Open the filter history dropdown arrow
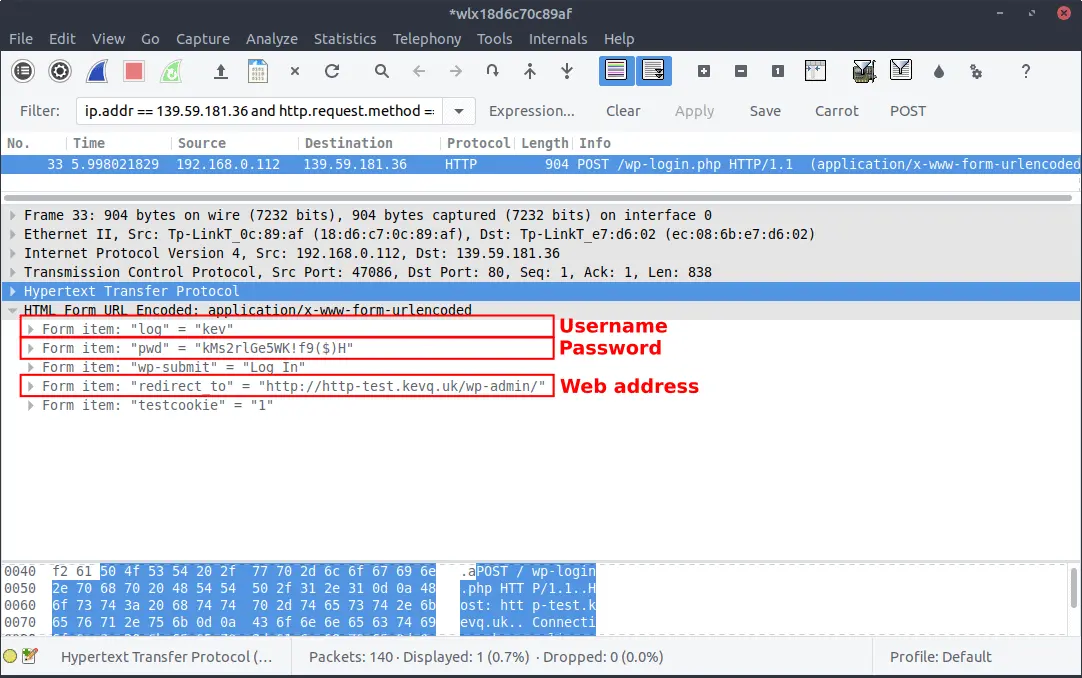 click(459, 111)
